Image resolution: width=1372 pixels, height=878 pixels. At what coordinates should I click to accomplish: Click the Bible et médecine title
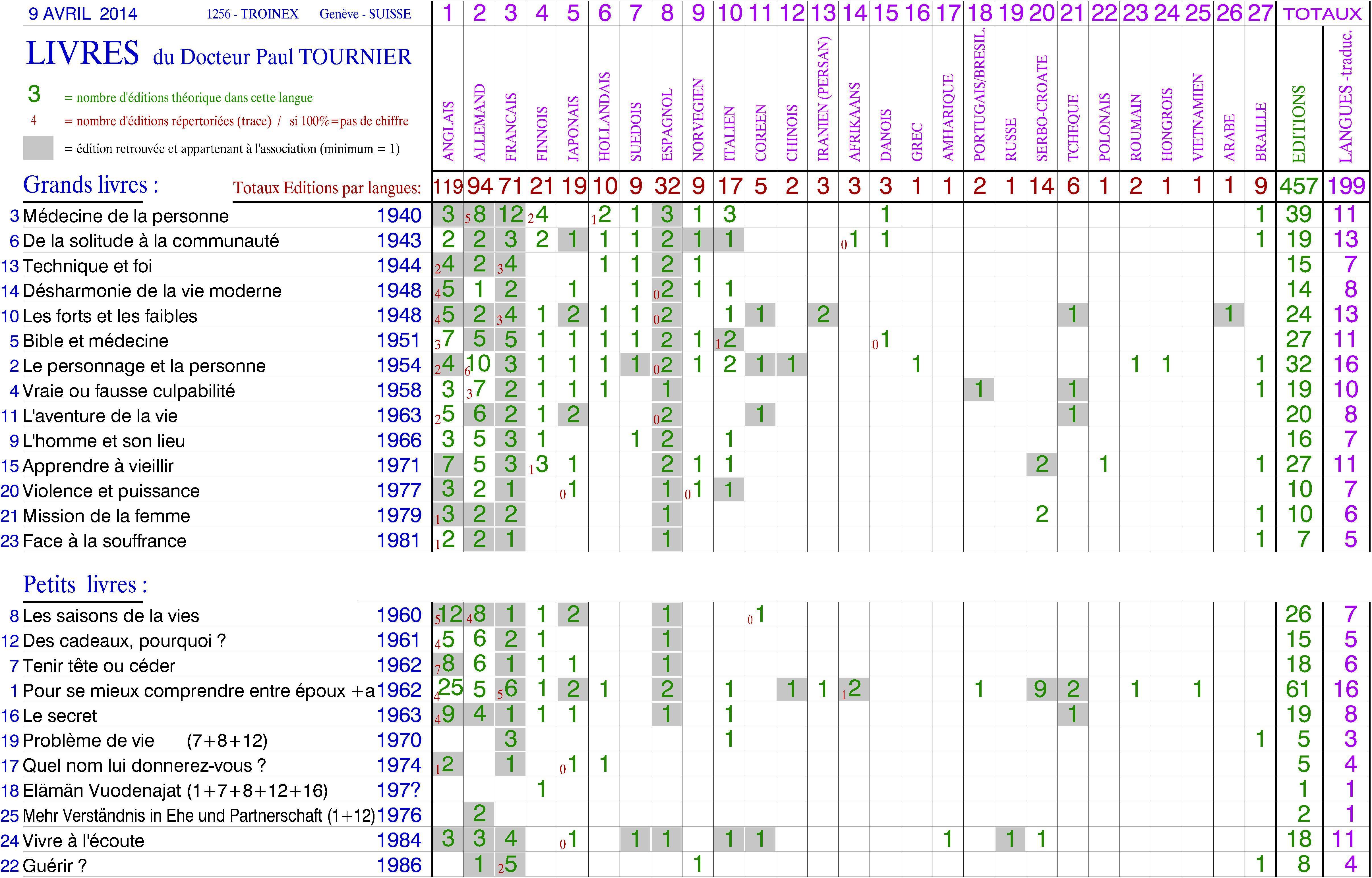pos(95,341)
